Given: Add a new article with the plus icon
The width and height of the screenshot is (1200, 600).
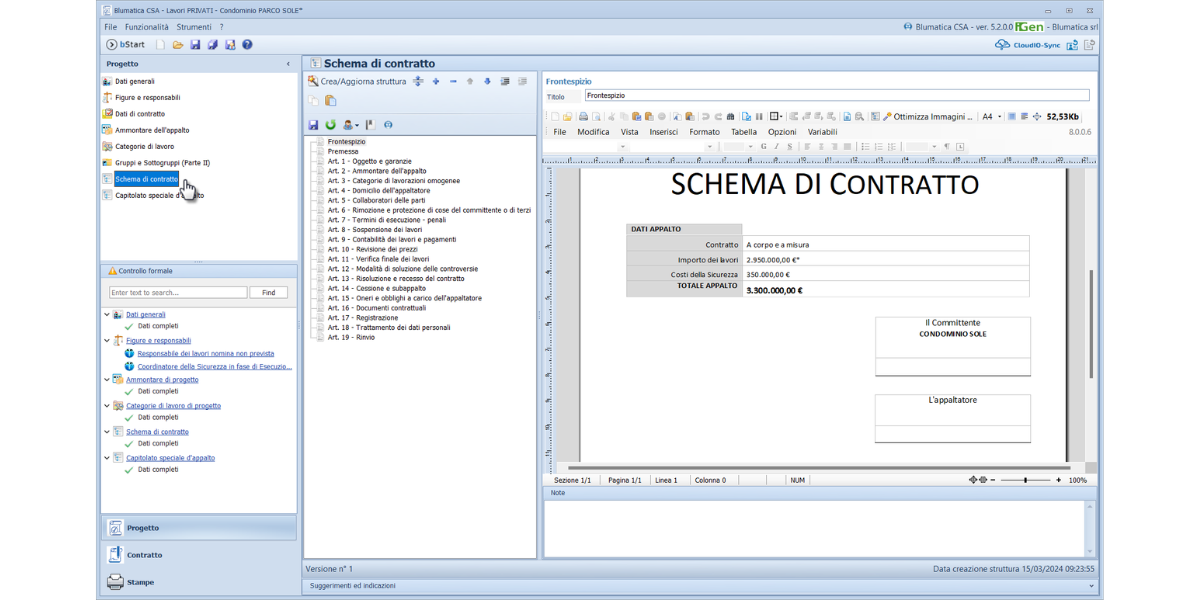Looking at the screenshot, I should pos(436,81).
